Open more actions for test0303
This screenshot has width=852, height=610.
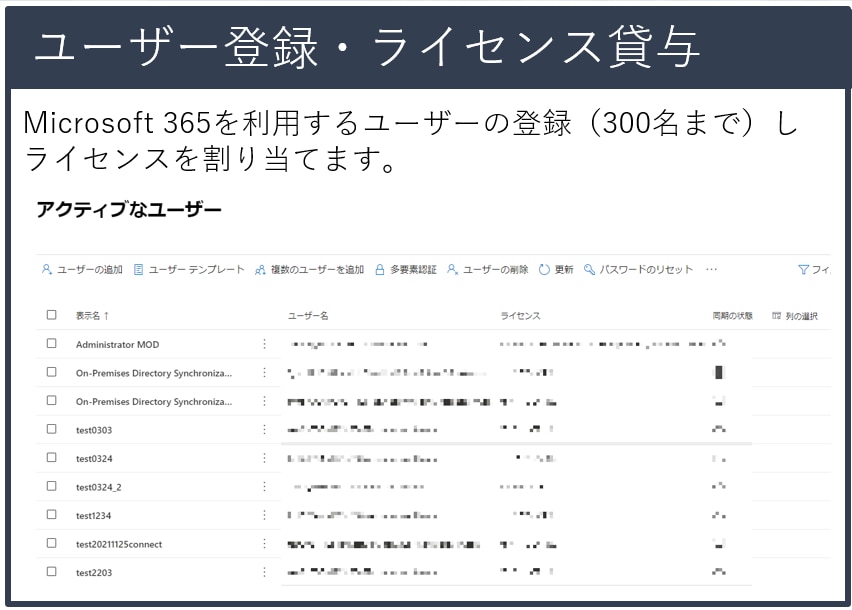pos(265,430)
